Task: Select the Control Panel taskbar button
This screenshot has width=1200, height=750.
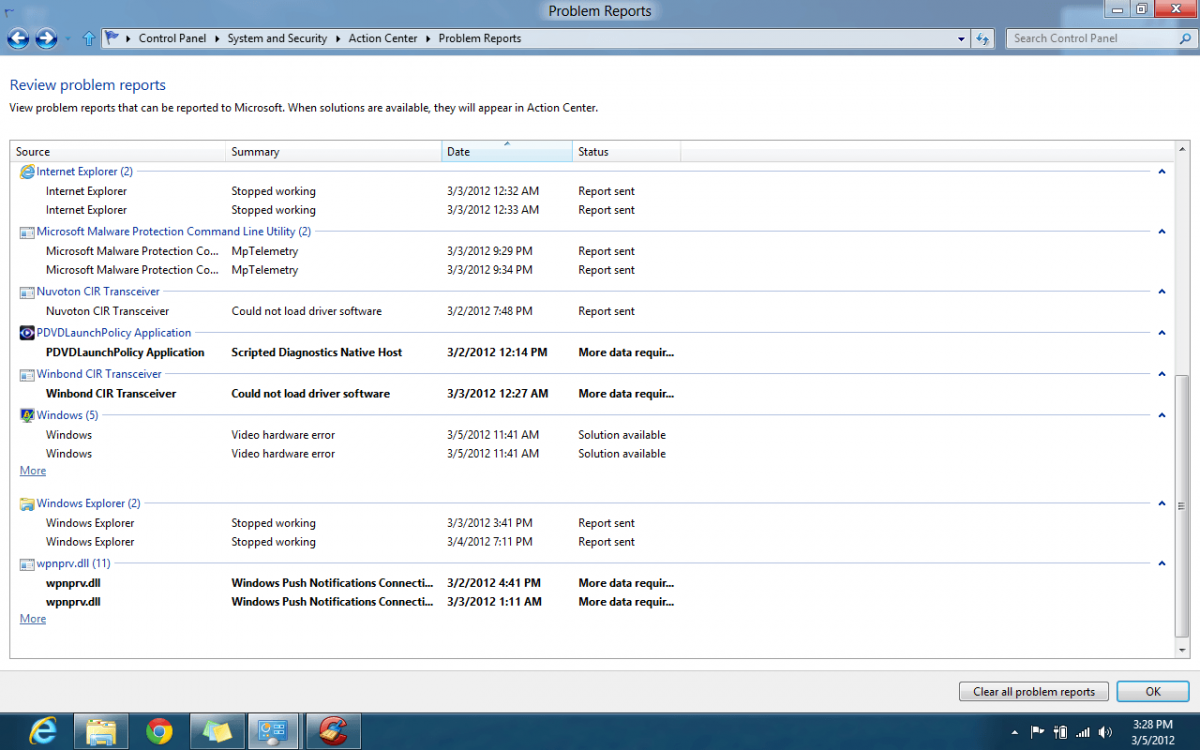Action: 273,732
